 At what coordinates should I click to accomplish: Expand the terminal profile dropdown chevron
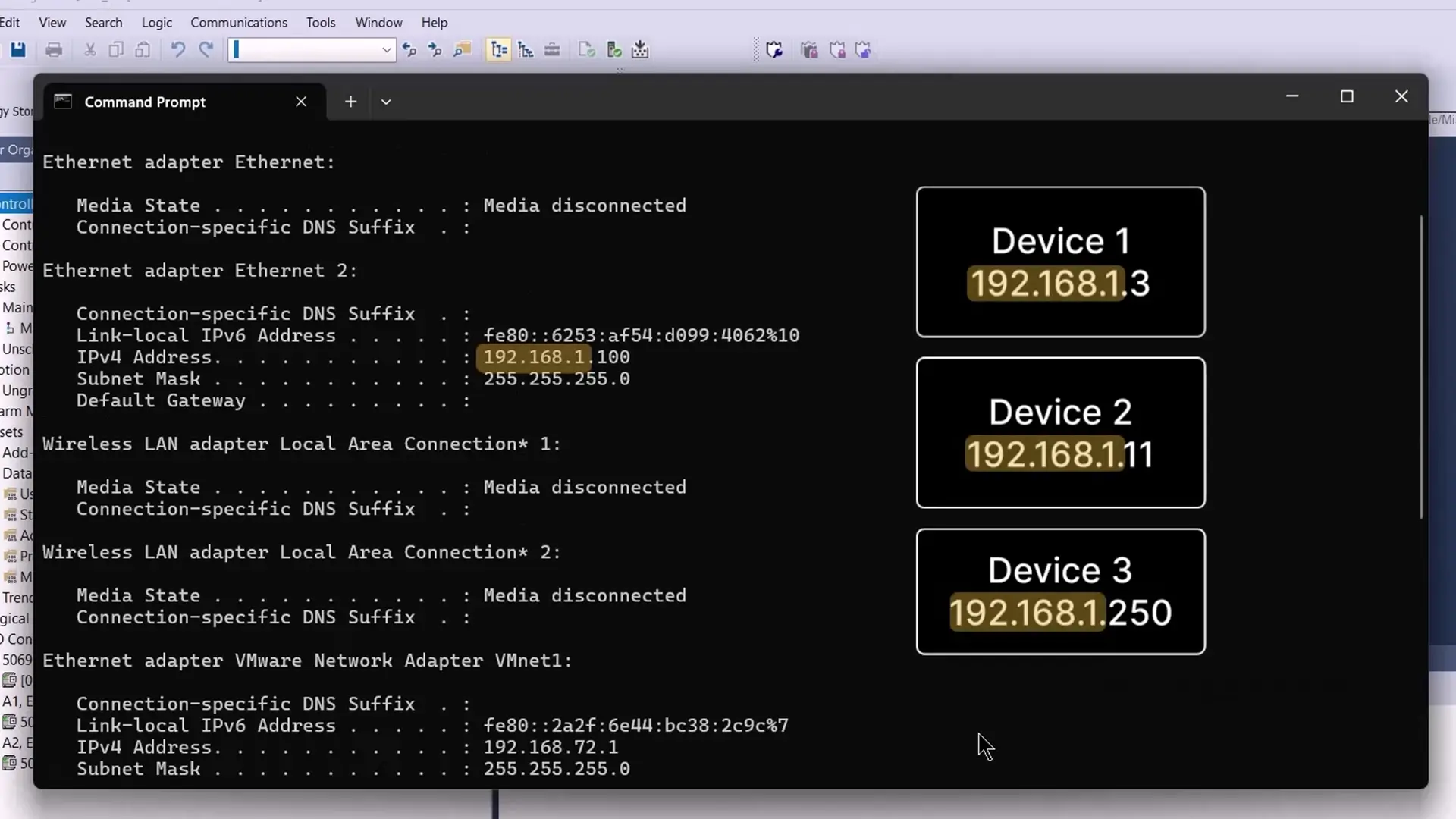386,102
